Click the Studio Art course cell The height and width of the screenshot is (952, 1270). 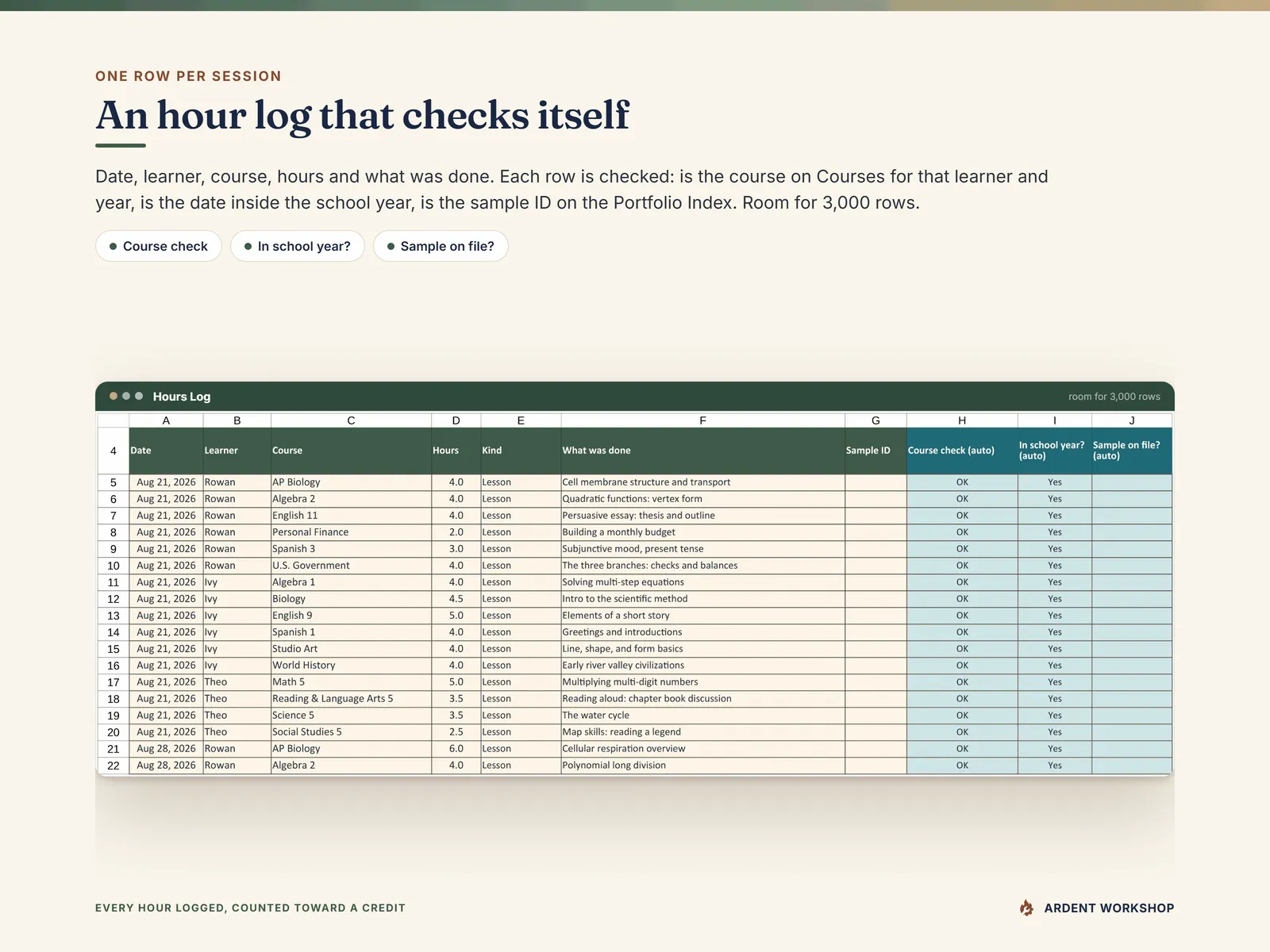click(x=351, y=649)
